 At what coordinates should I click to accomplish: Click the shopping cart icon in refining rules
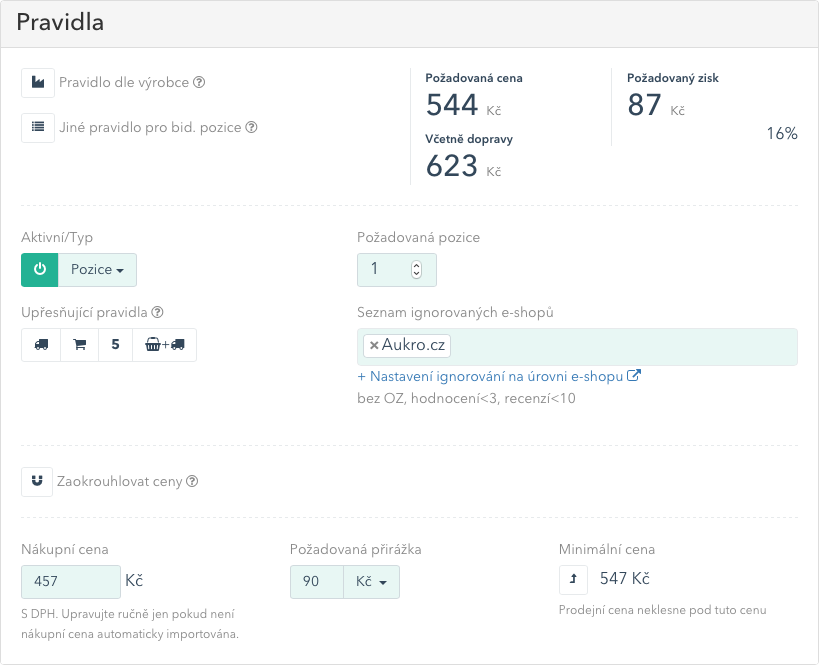click(x=79, y=345)
